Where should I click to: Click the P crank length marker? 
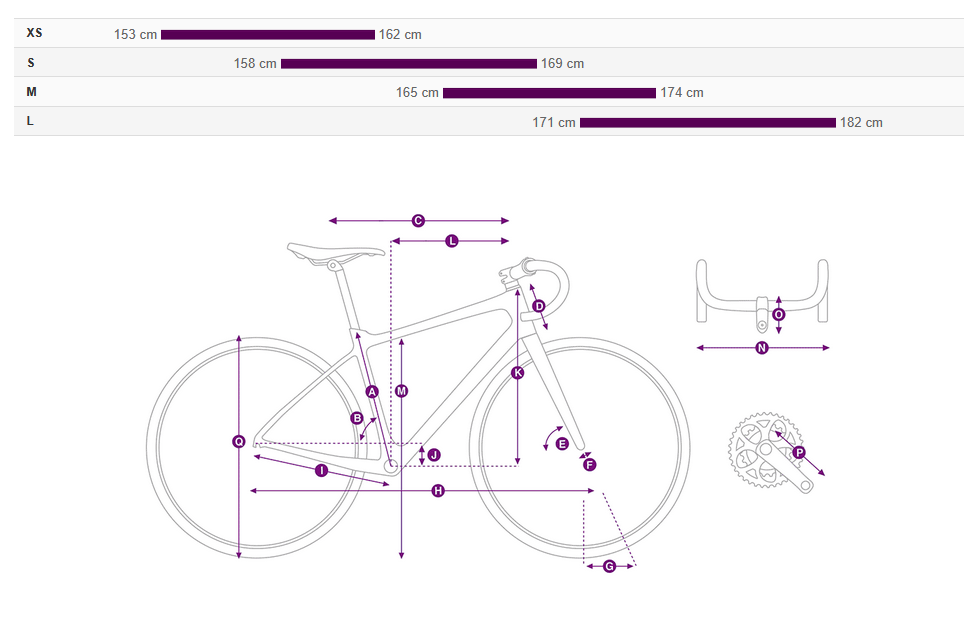pyautogui.click(x=799, y=453)
